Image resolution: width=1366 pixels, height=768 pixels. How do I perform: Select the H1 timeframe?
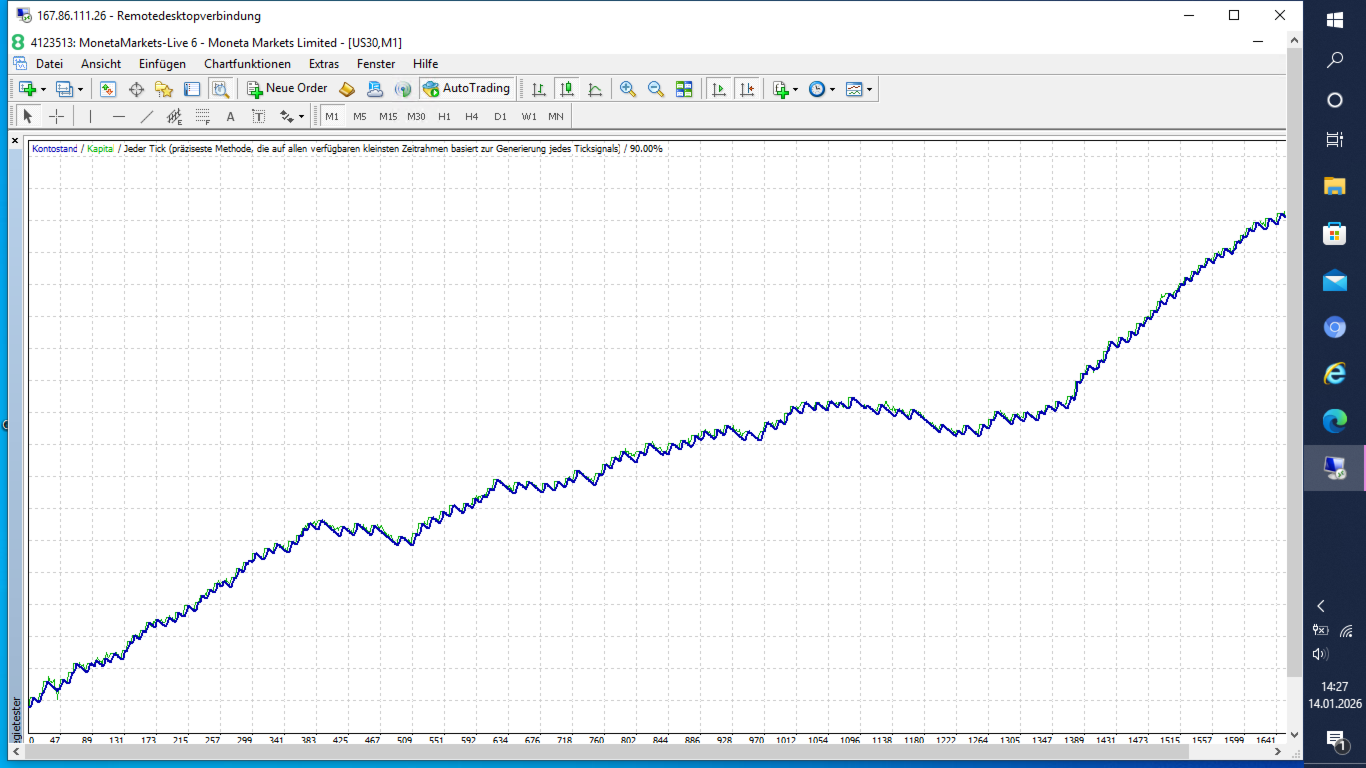(x=444, y=116)
